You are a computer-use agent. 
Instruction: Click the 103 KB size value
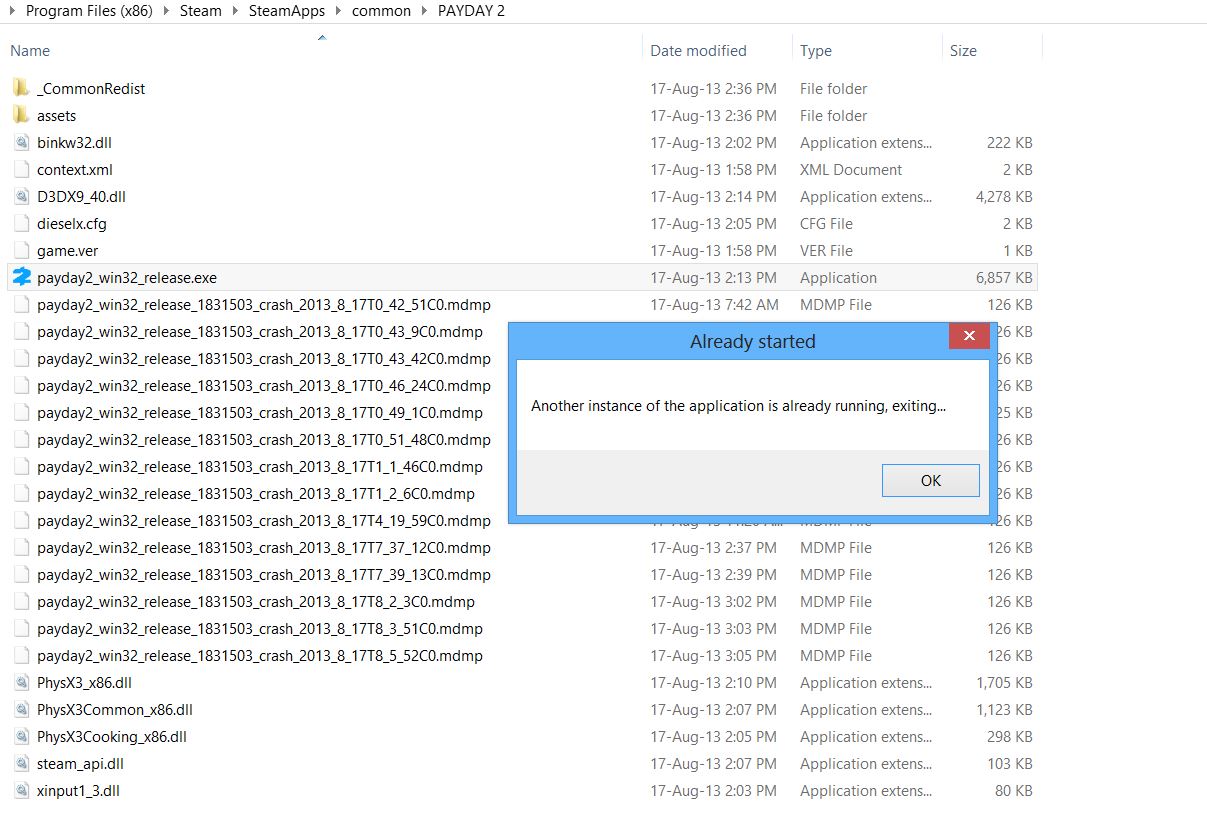(x=1010, y=763)
